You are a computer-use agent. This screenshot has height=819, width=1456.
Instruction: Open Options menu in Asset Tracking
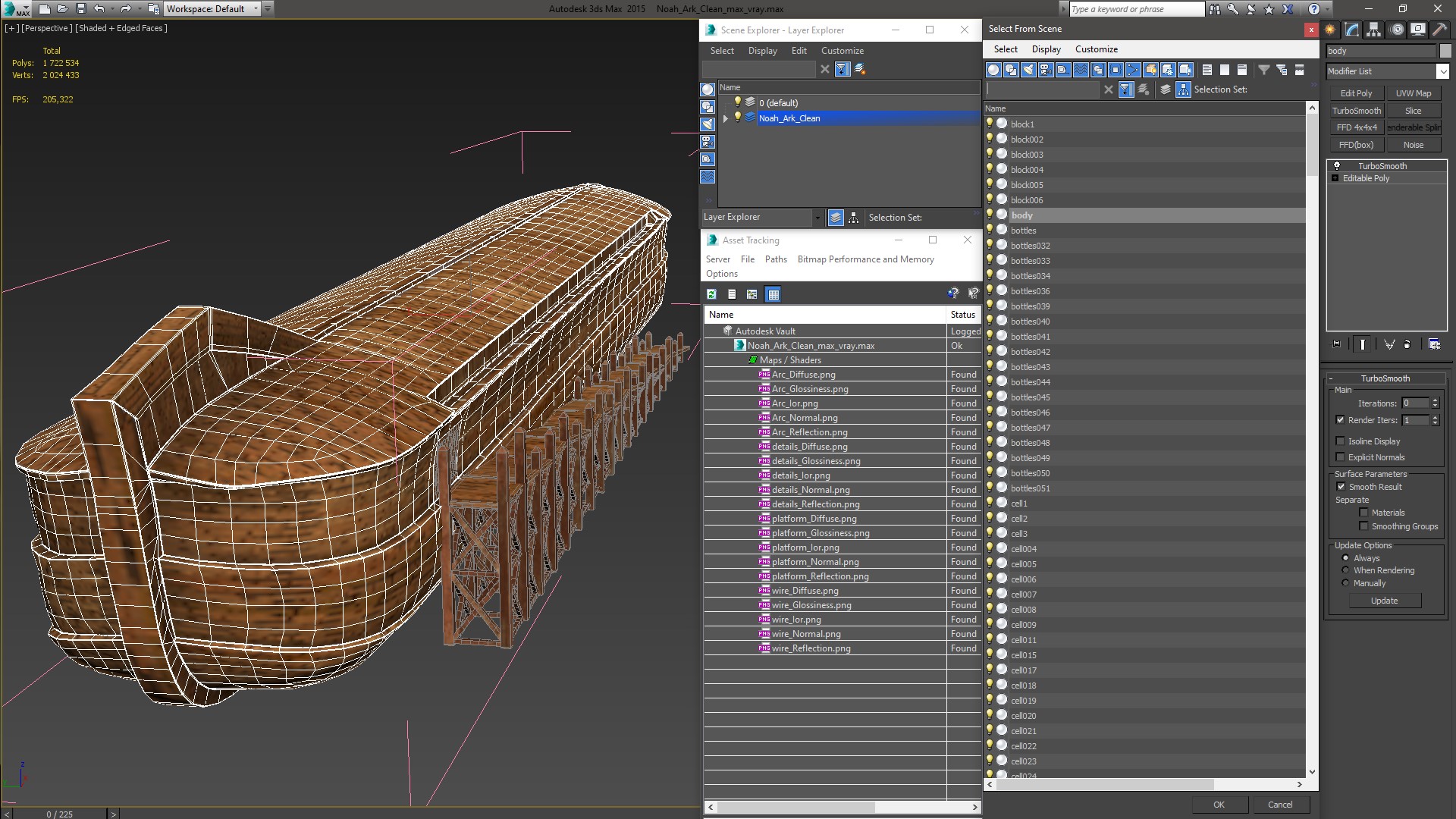click(x=721, y=274)
